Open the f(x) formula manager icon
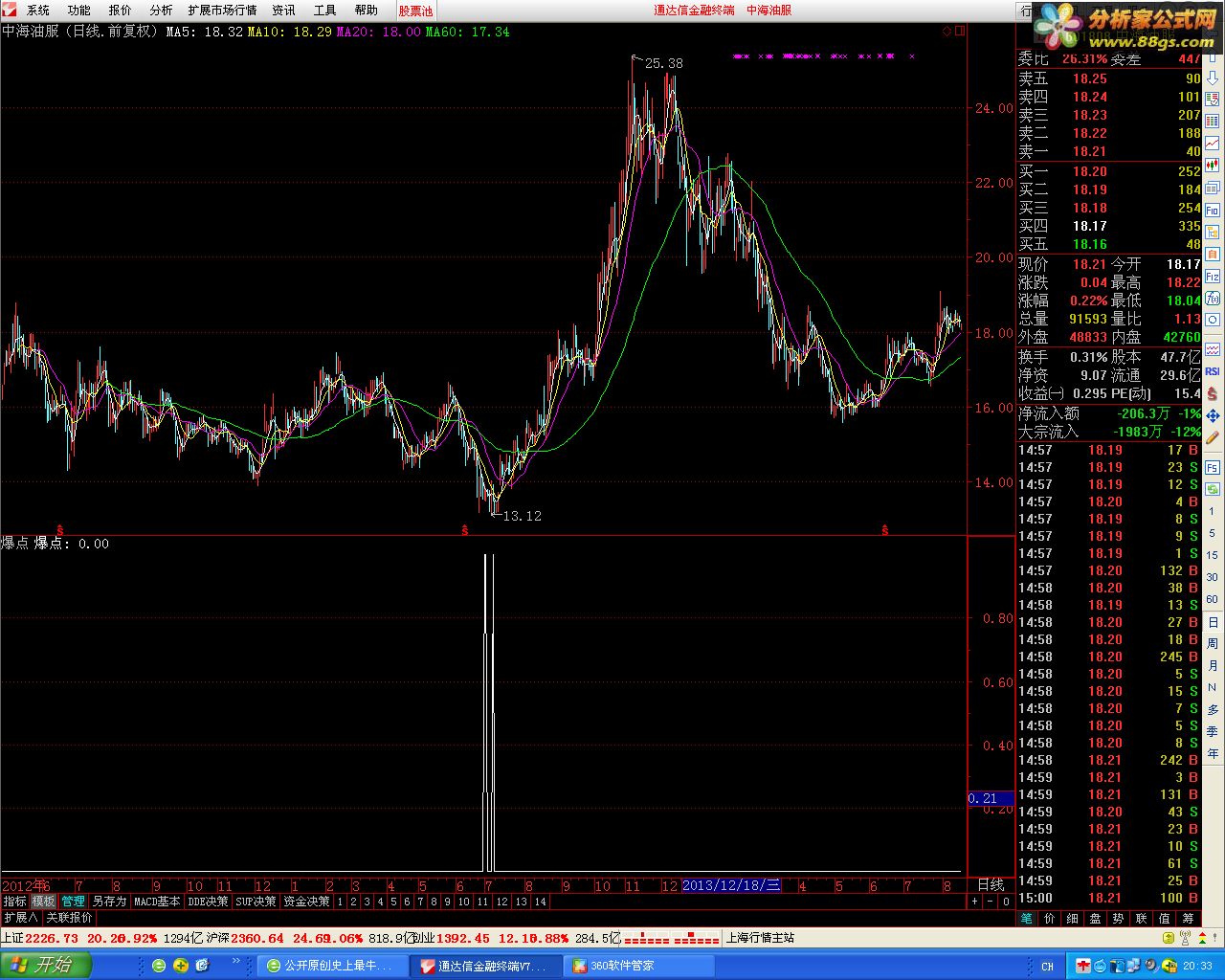Viewport: 1225px width, 980px height. [x=1213, y=299]
